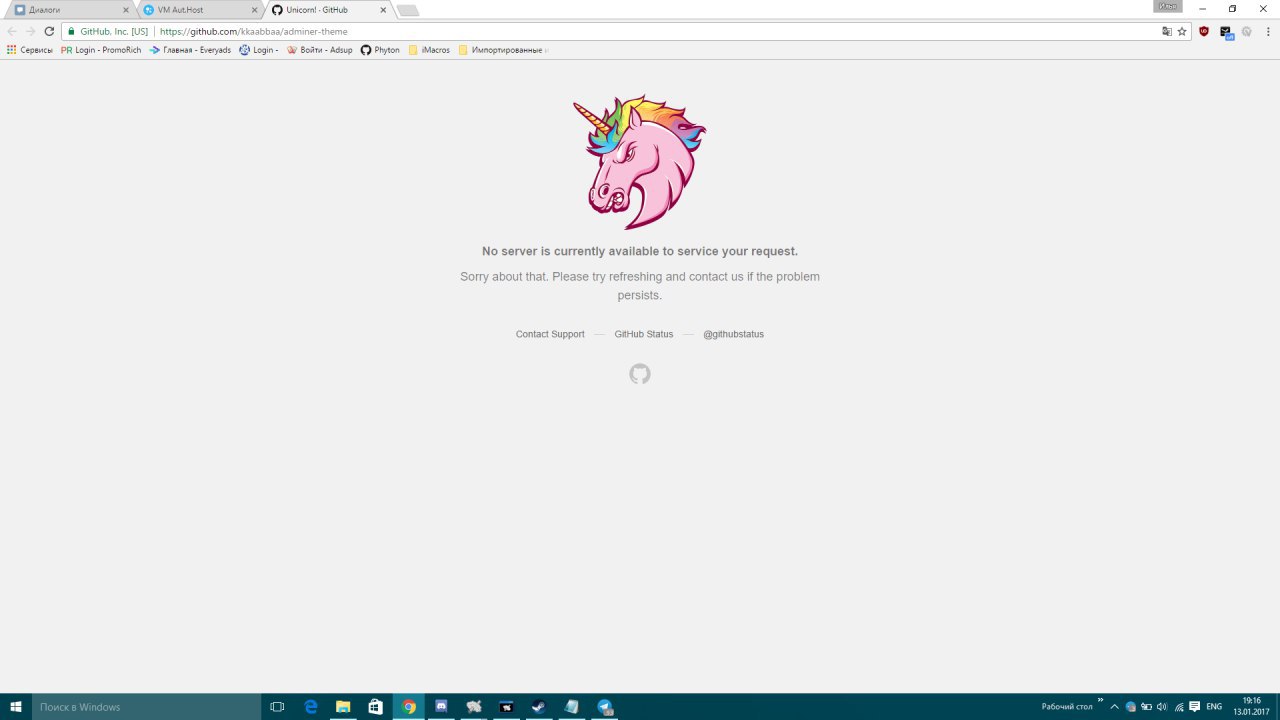
Task: Open the clock showing 19:16
Action: pyautogui.click(x=1251, y=706)
